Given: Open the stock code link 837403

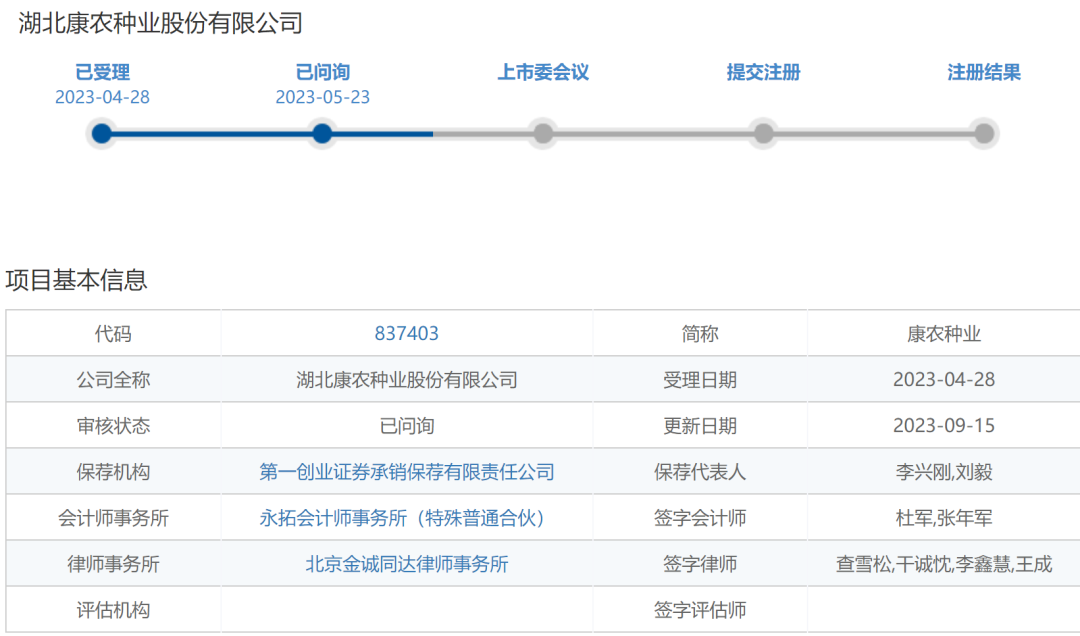Looking at the screenshot, I should pos(406,334).
